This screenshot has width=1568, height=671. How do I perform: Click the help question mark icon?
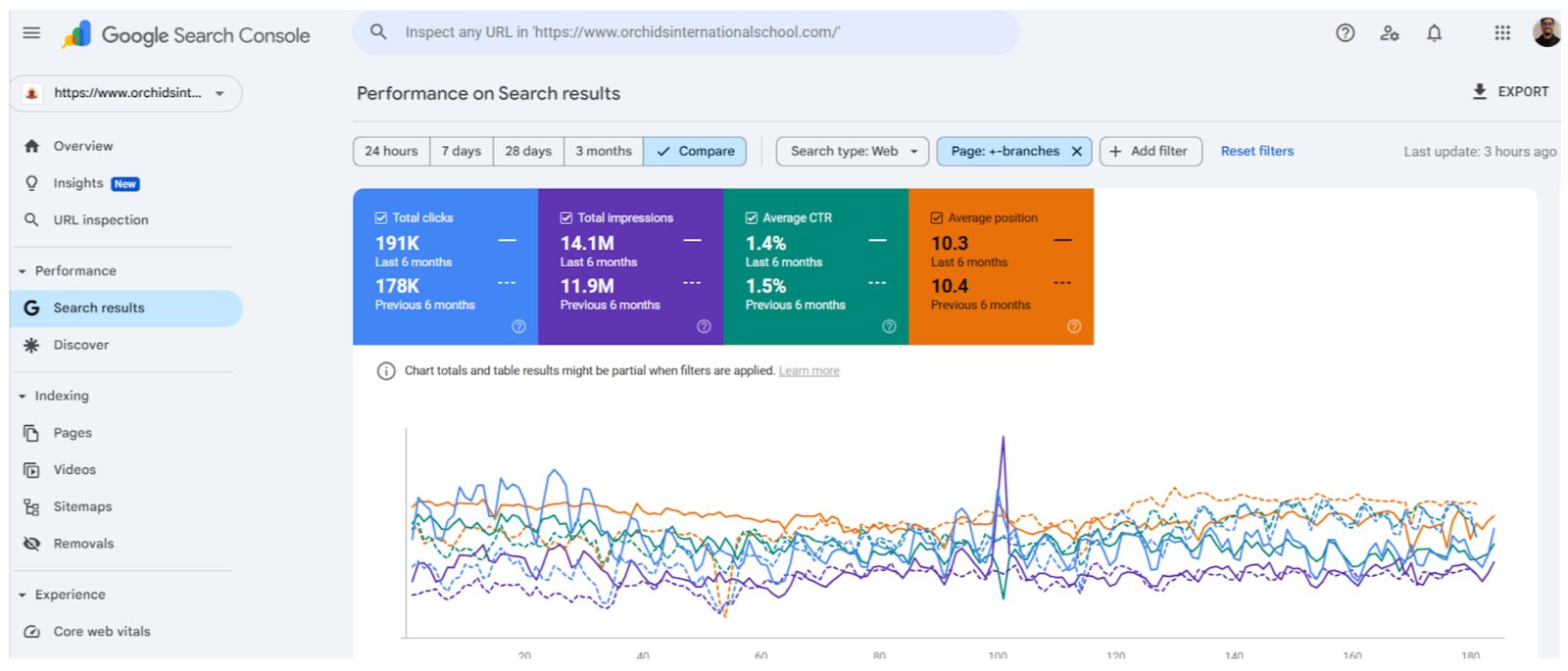tap(1345, 33)
